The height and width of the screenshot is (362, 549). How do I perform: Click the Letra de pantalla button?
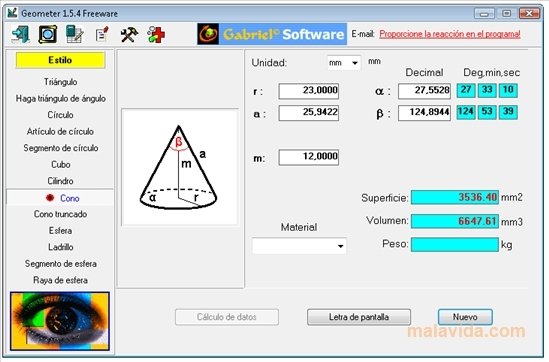point(359,317)
